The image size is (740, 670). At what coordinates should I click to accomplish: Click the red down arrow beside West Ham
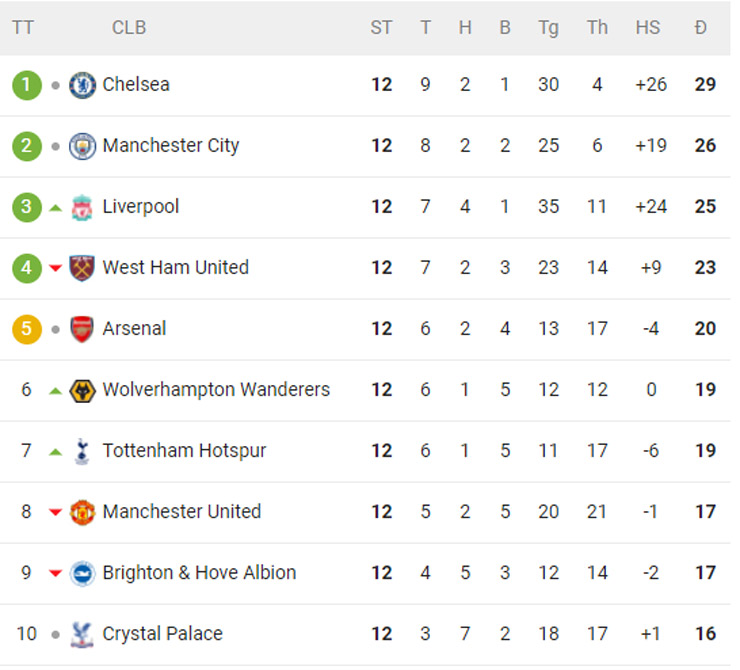point(56,269)
